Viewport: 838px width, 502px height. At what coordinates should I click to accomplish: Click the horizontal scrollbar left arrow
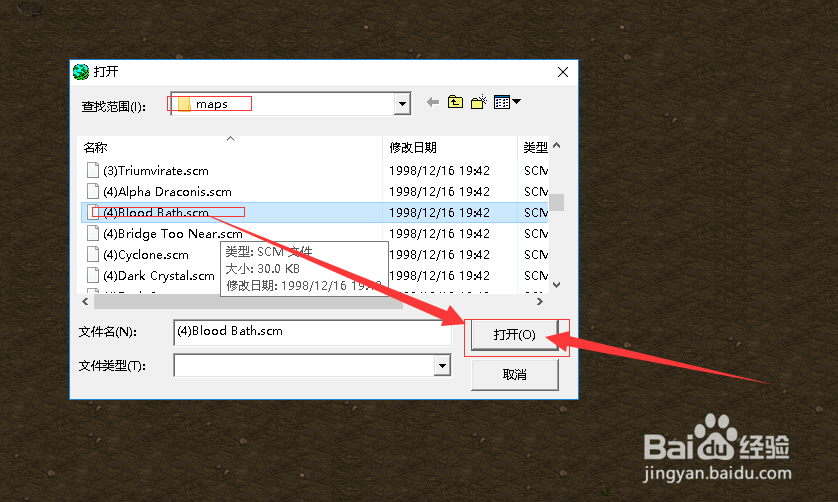pyautogui.click(x=86, y=302)
